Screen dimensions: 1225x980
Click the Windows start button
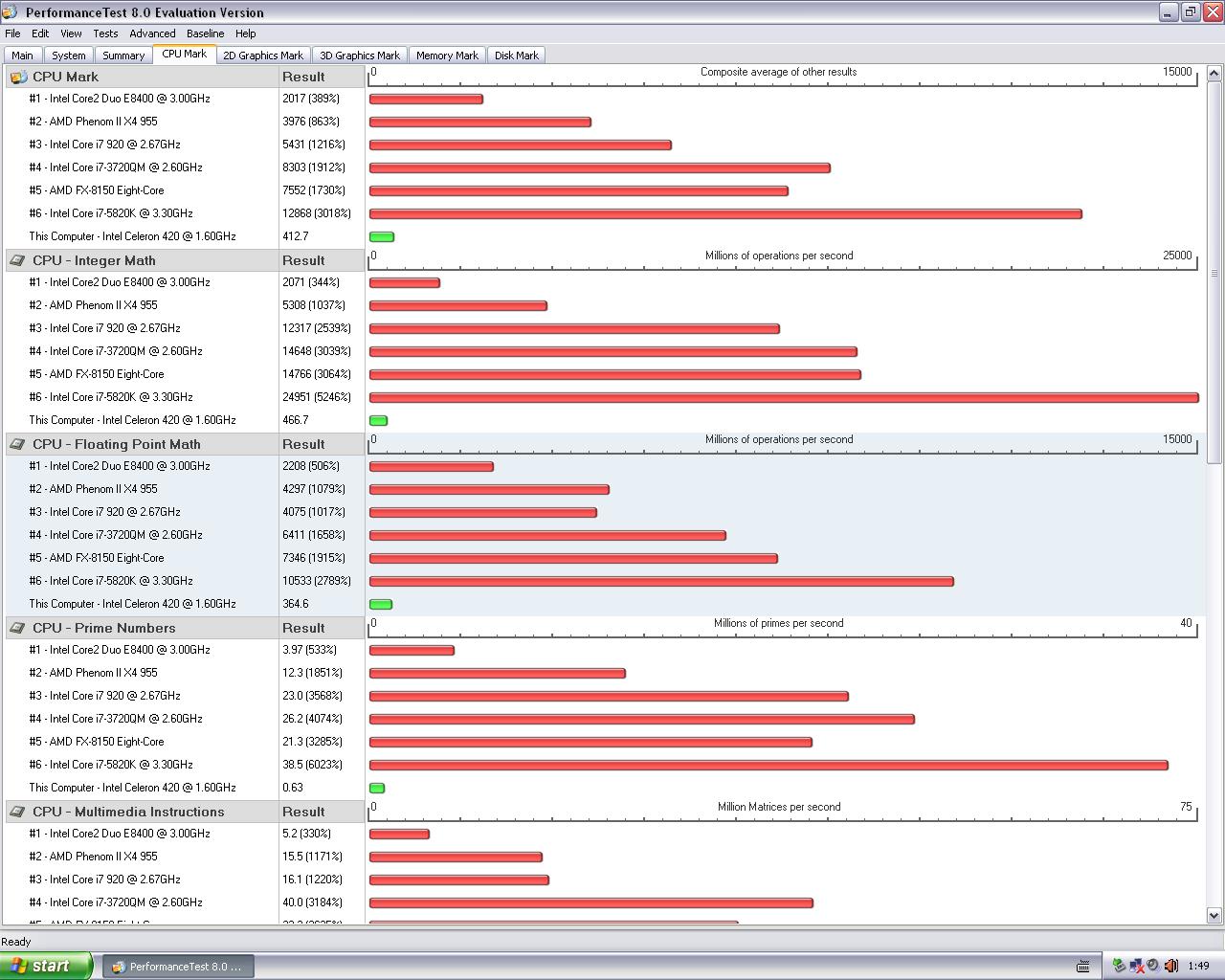pyautogui.click(x=46, y=966)
